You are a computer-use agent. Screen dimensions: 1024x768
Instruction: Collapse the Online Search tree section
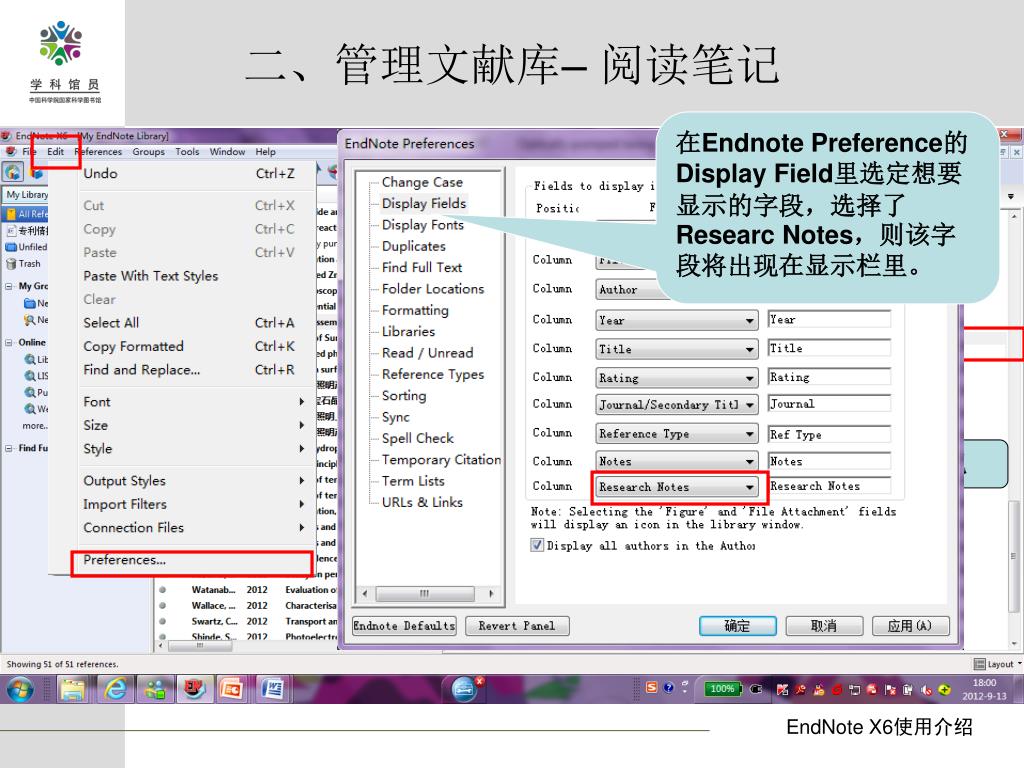(x=9, y=342)
